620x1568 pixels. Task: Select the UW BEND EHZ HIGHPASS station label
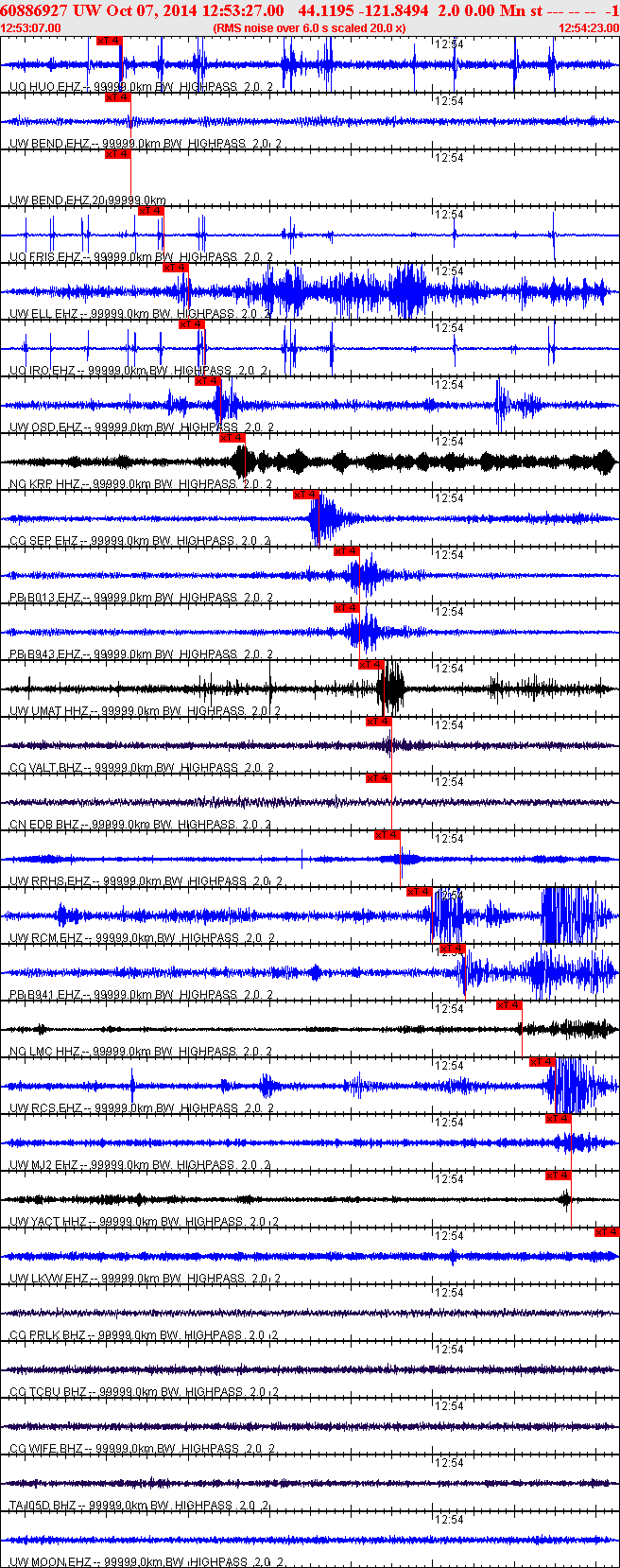pos(145,144)
